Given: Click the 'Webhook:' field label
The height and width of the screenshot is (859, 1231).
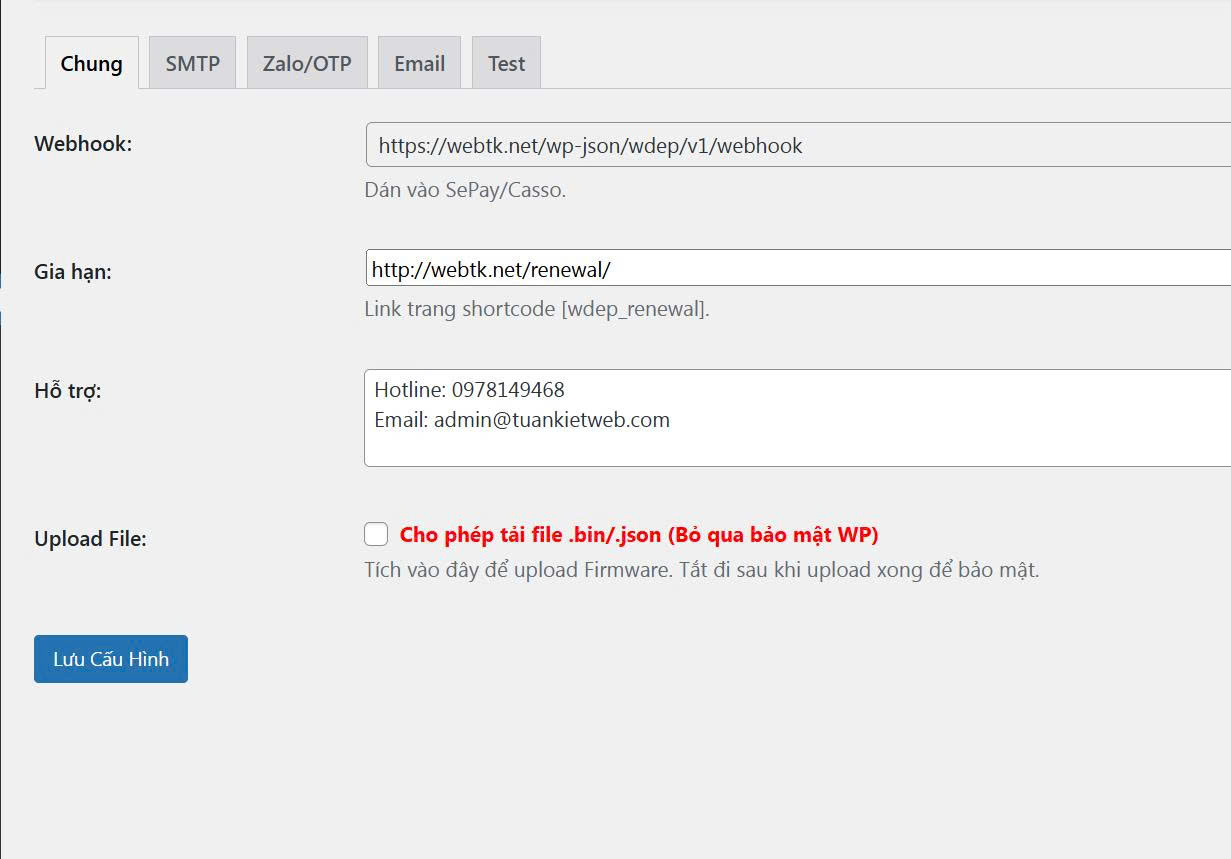Looking at the screenshot, I should point(83,144).
